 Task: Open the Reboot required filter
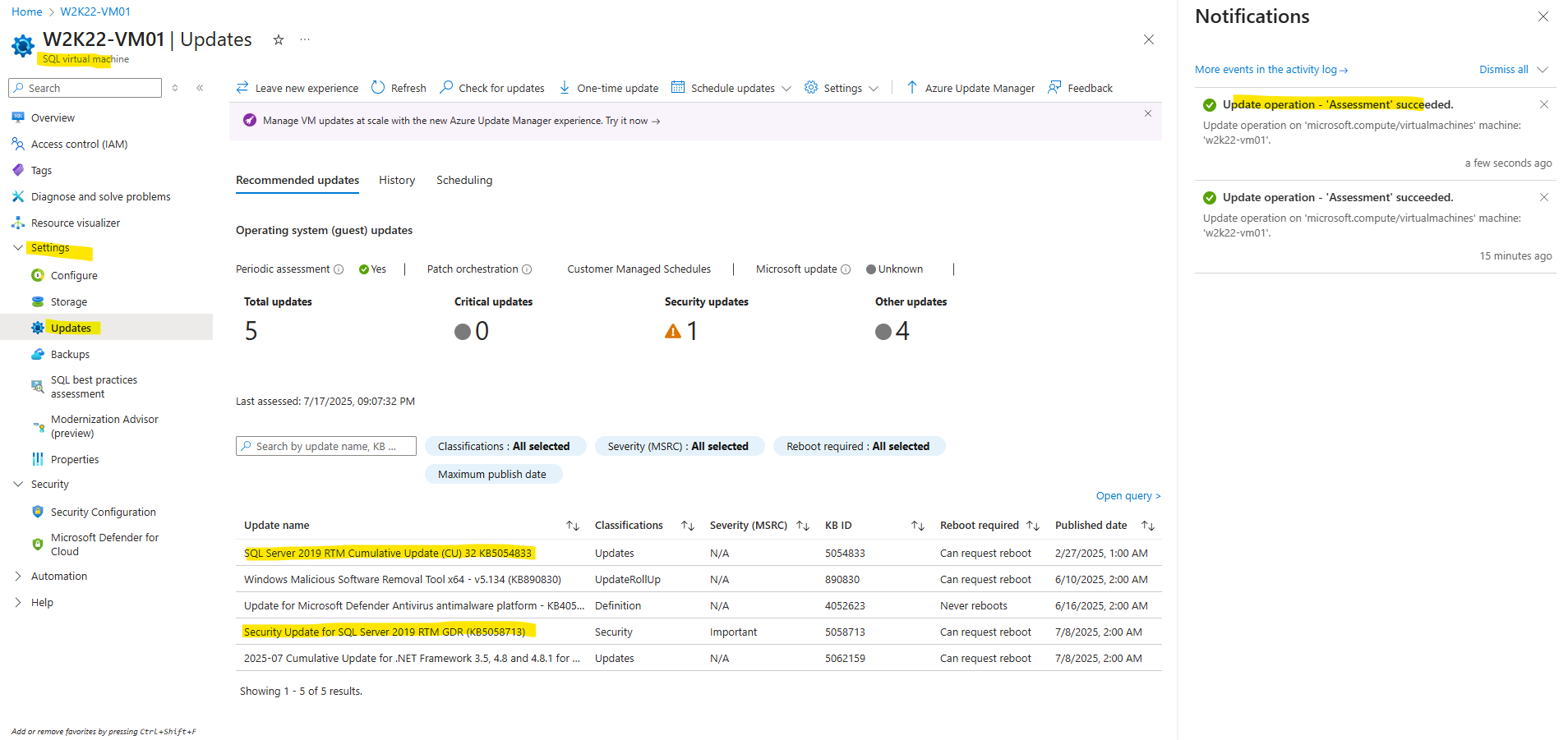(x=859, y=446)
